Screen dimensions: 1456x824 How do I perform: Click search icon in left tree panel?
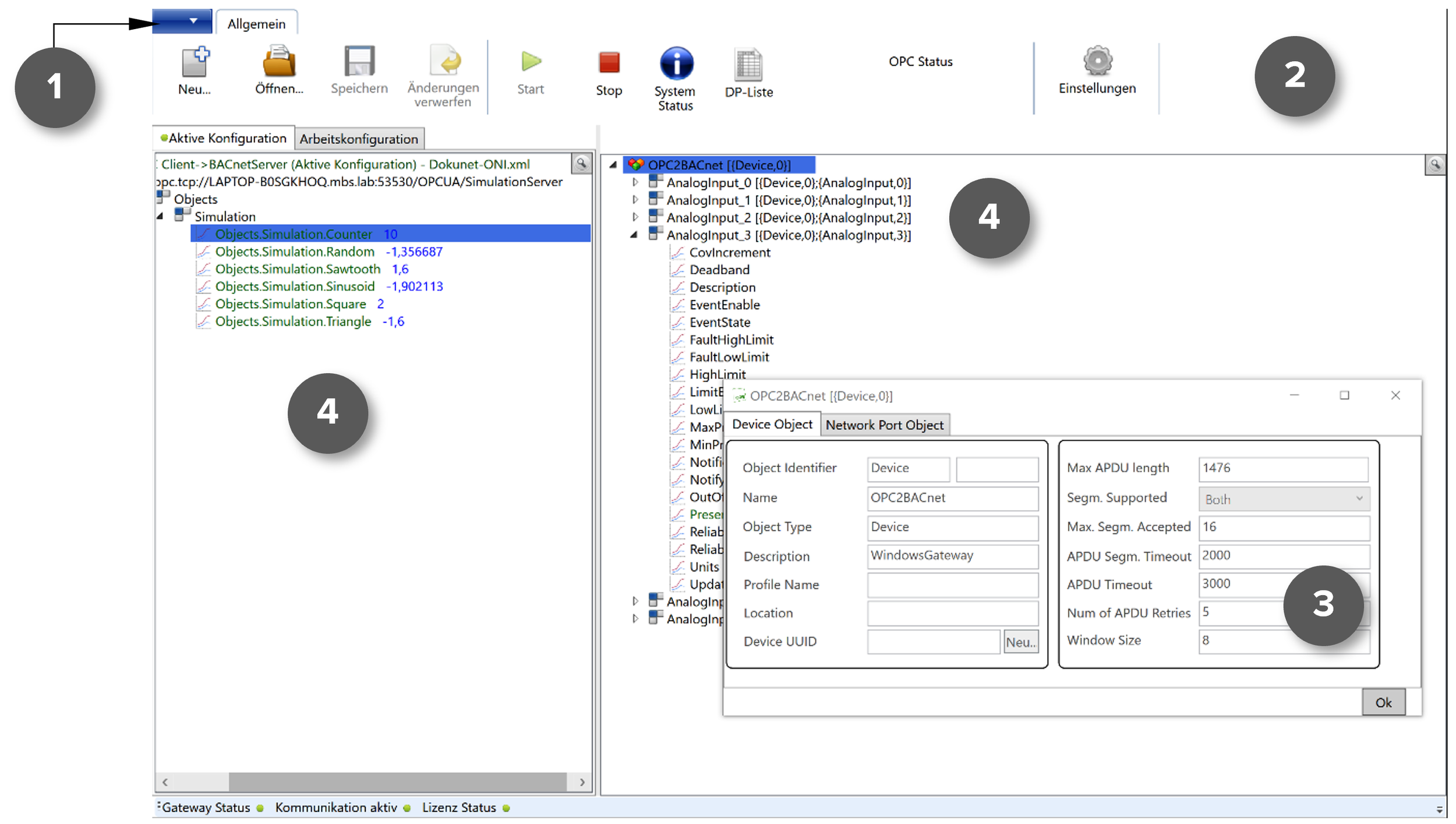tap(581, 164)
